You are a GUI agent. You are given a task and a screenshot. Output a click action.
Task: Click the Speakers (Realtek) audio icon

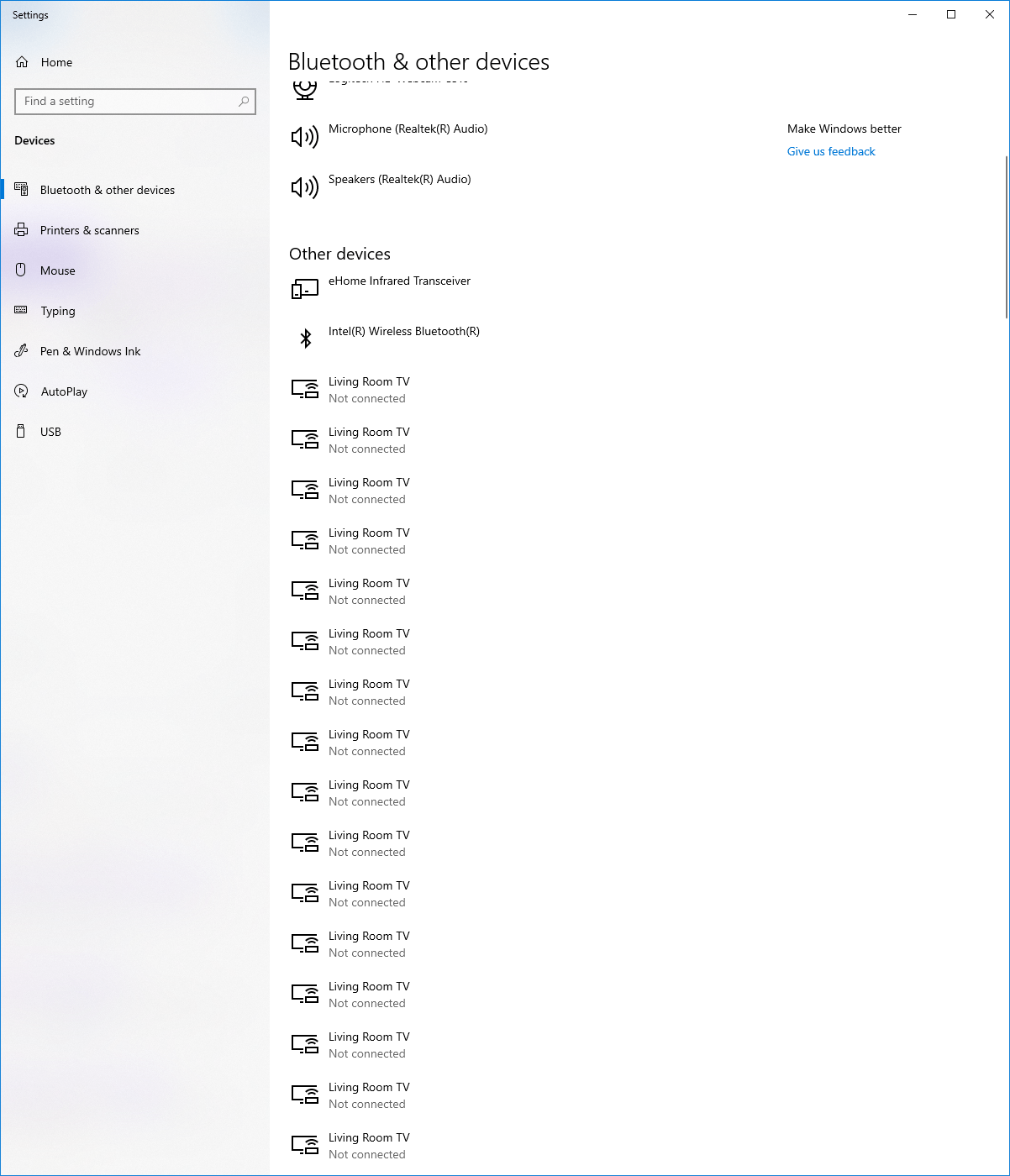[304, 186]
